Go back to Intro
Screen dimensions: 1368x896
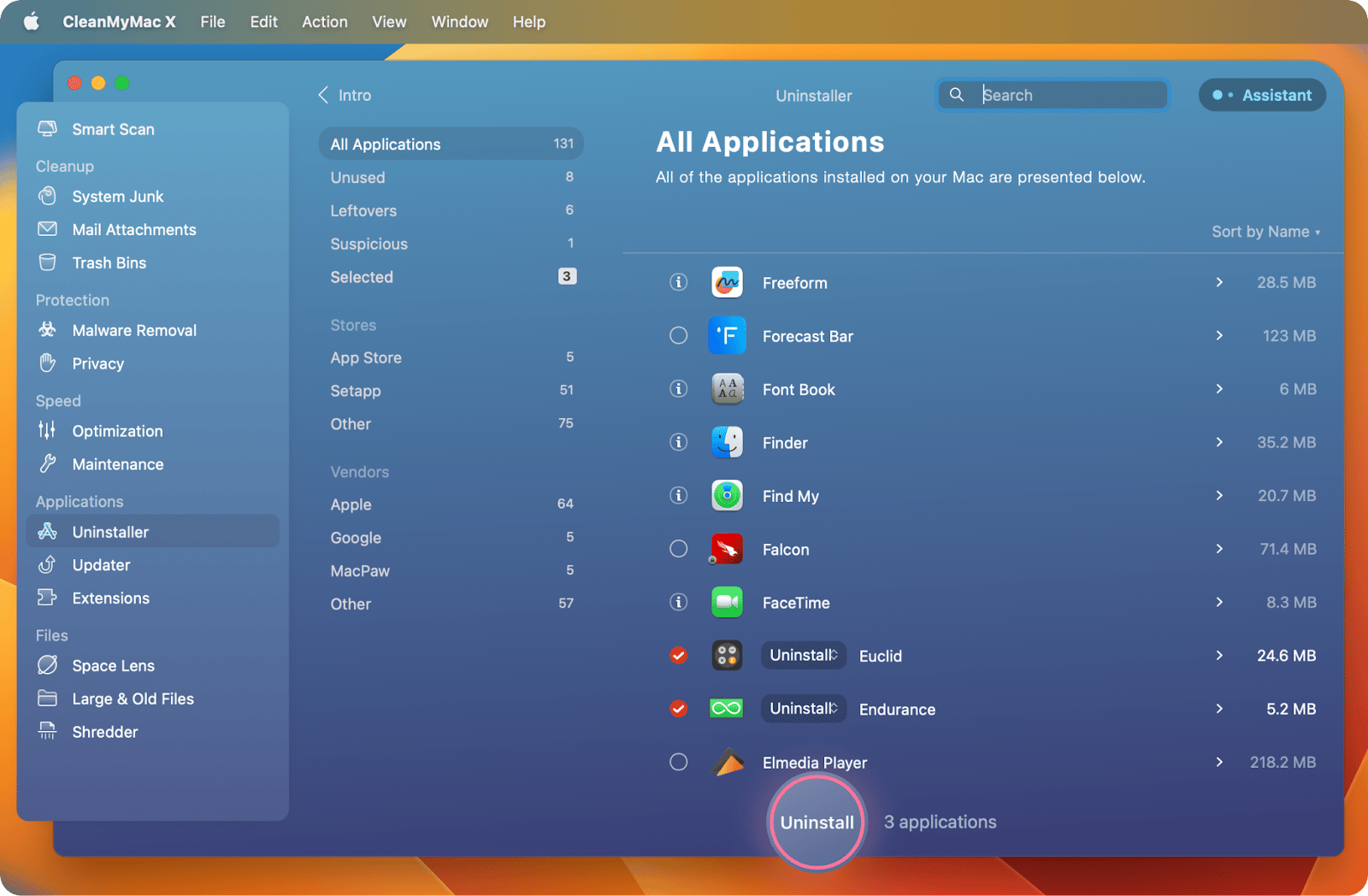coord(345,95)
